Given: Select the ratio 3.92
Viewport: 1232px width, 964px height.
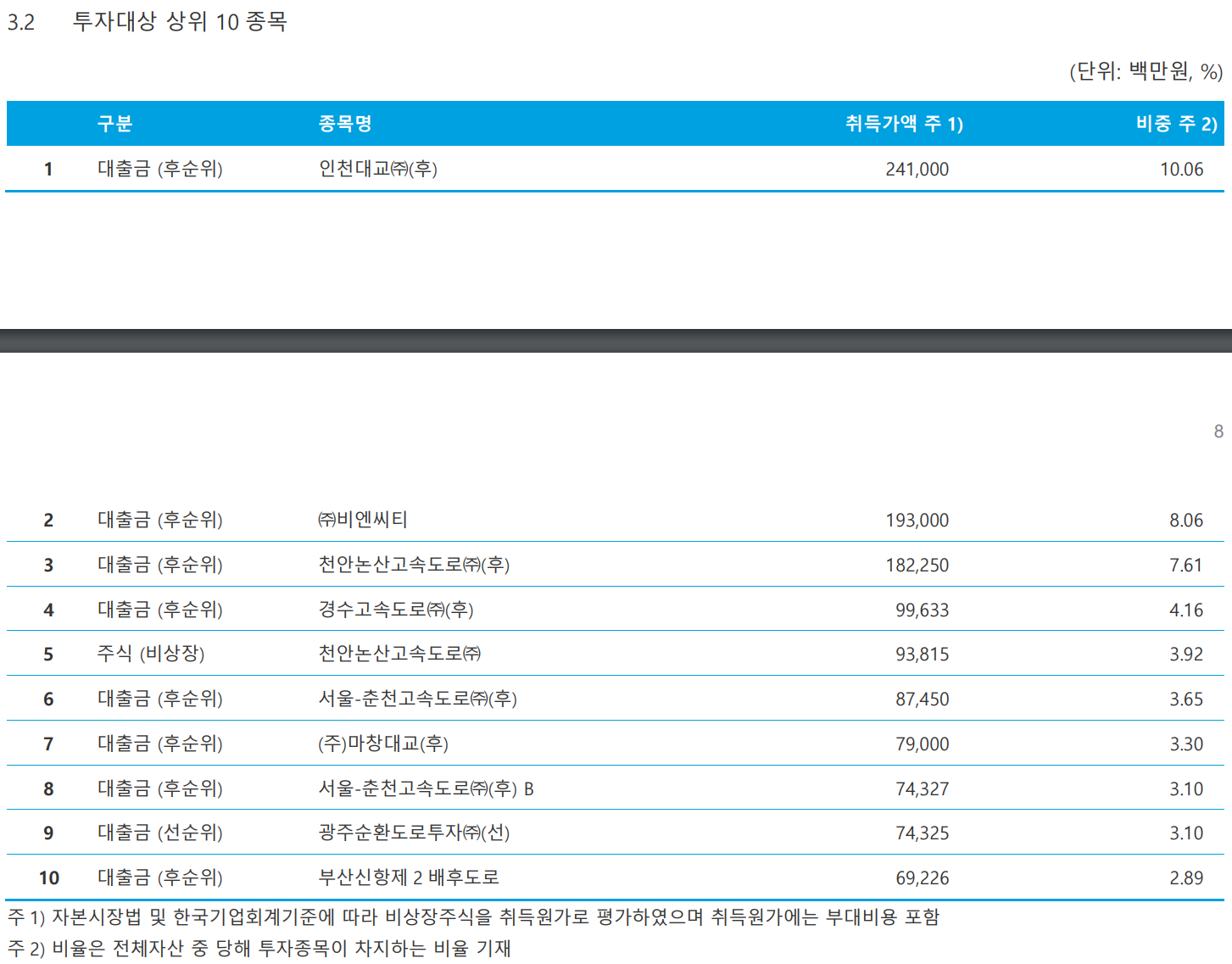Looking at the screenshot, I should coord(1186,655).
